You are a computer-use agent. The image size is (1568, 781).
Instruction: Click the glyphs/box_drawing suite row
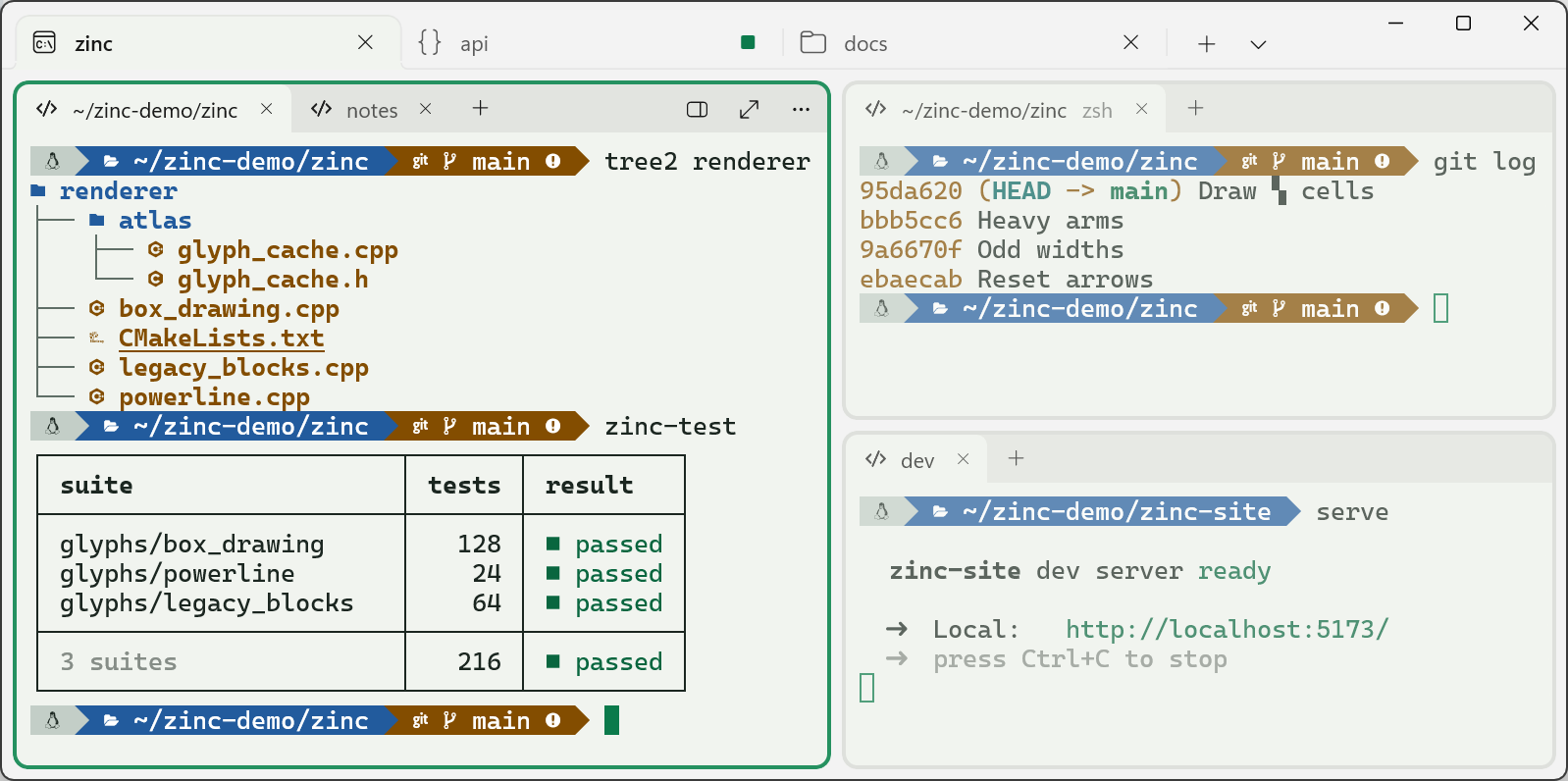361,545
